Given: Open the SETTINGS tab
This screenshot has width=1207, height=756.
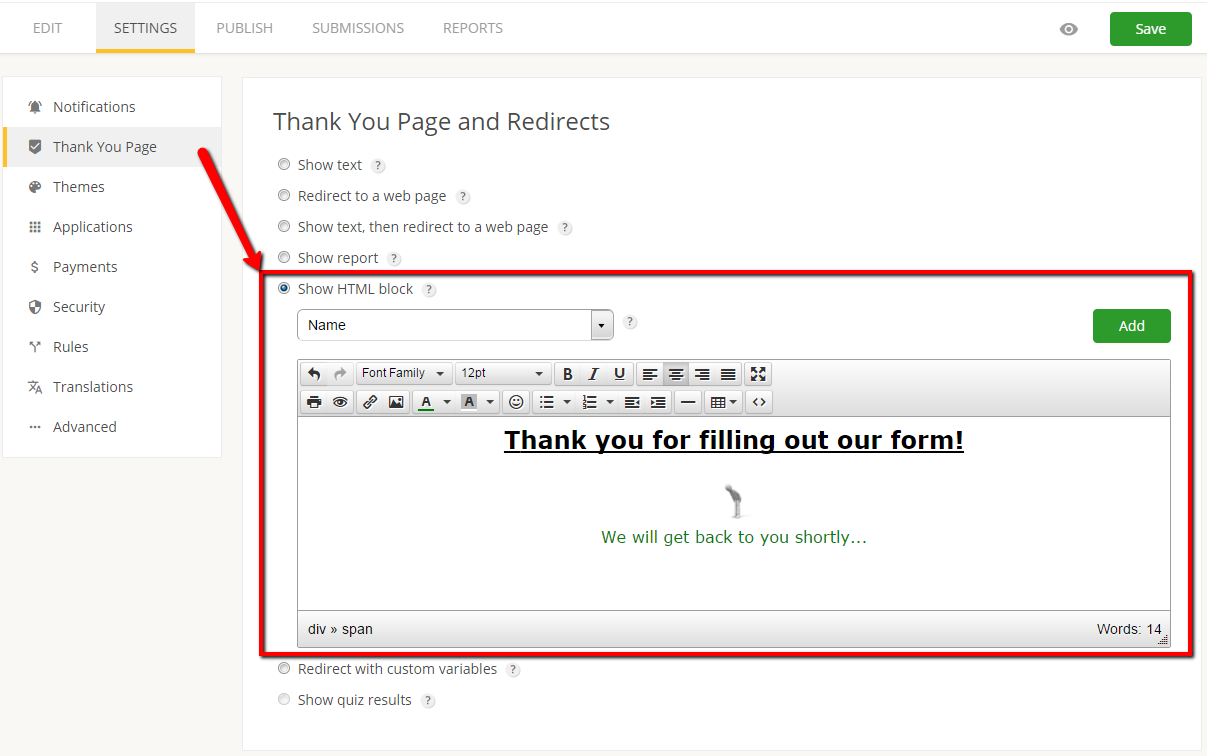Looking at the screenshot, I should 145,28.
